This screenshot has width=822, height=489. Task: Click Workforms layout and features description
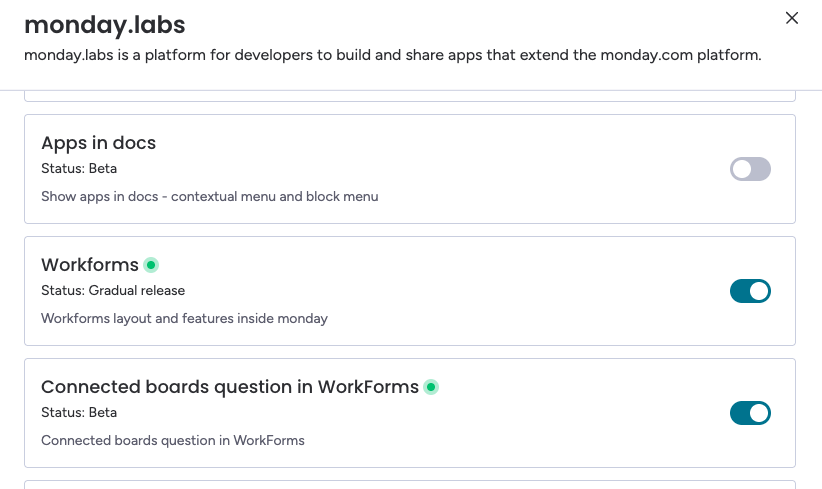[184, 318]
